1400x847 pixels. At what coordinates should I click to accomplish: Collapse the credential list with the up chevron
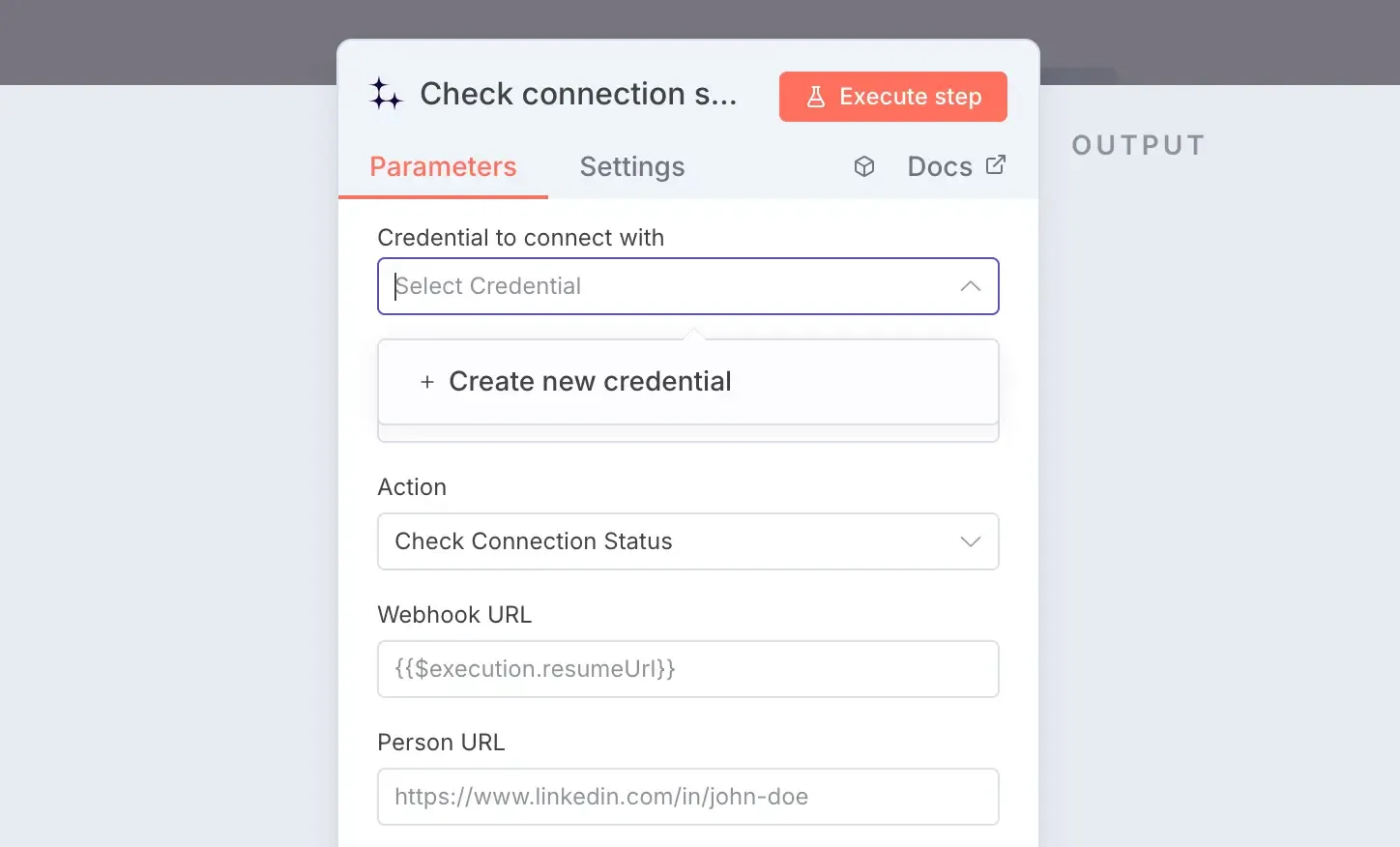971,286
